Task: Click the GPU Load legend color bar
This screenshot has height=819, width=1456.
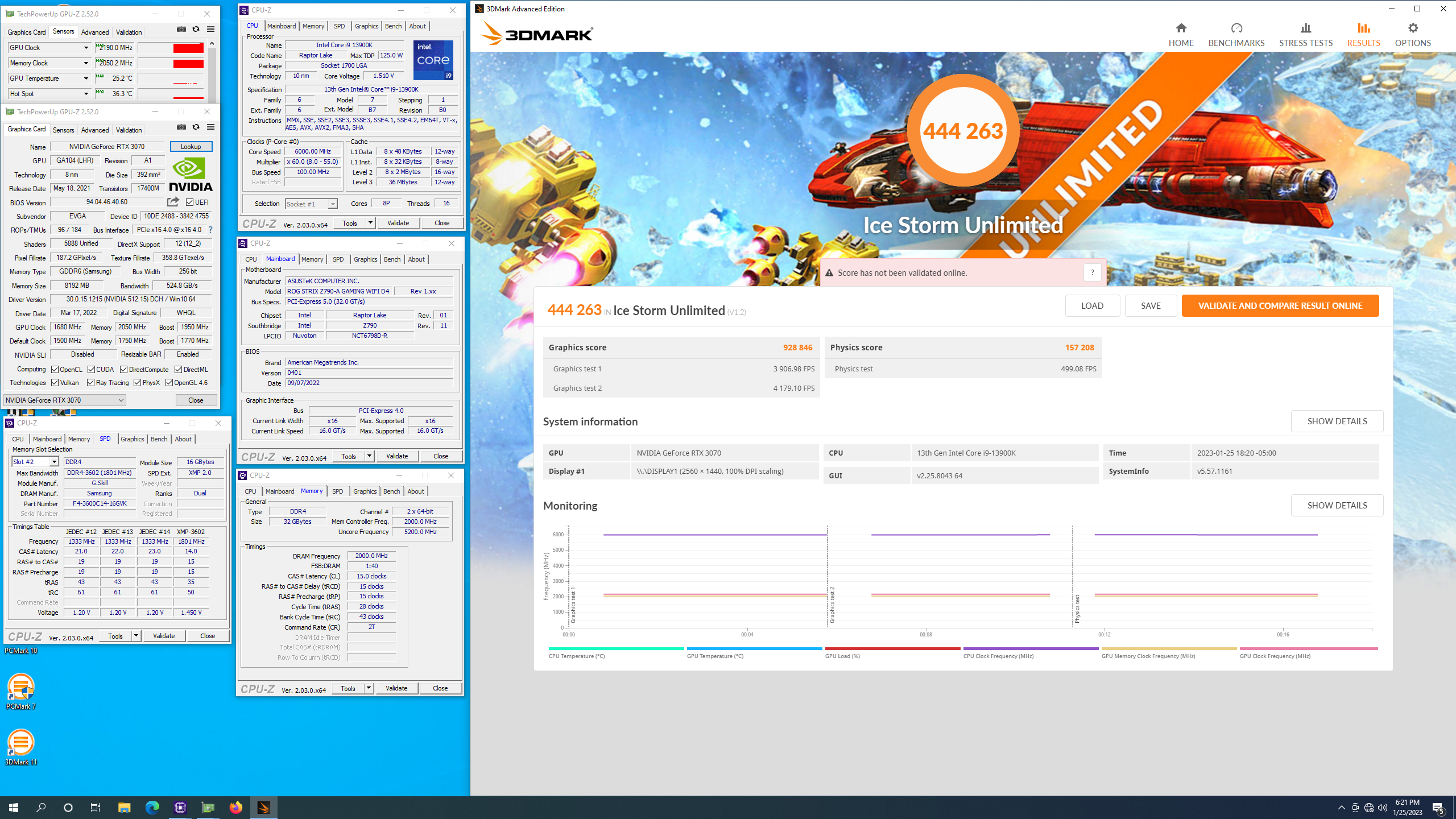Action: (x=892, y=648)
